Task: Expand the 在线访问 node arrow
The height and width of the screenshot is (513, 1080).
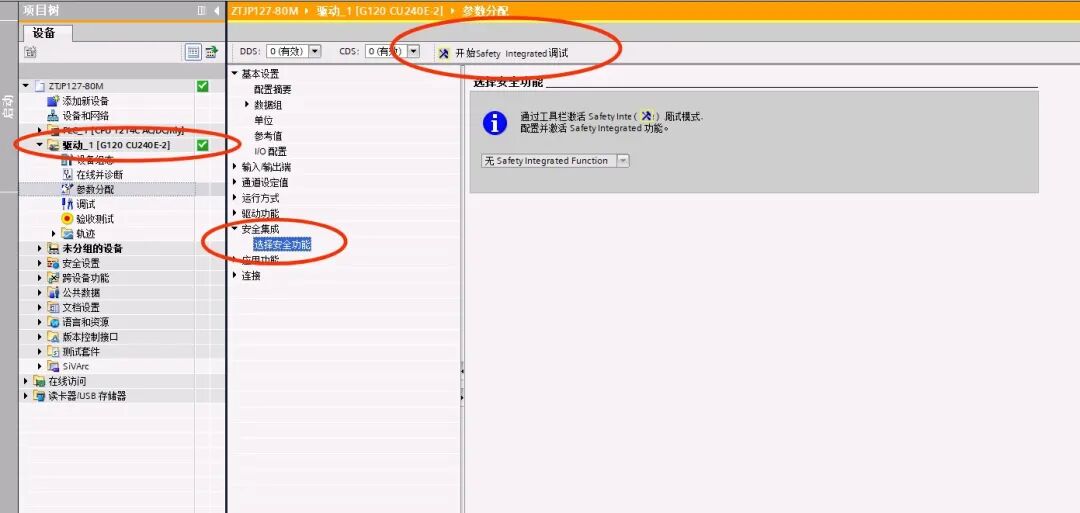Action: coord(26,381)
